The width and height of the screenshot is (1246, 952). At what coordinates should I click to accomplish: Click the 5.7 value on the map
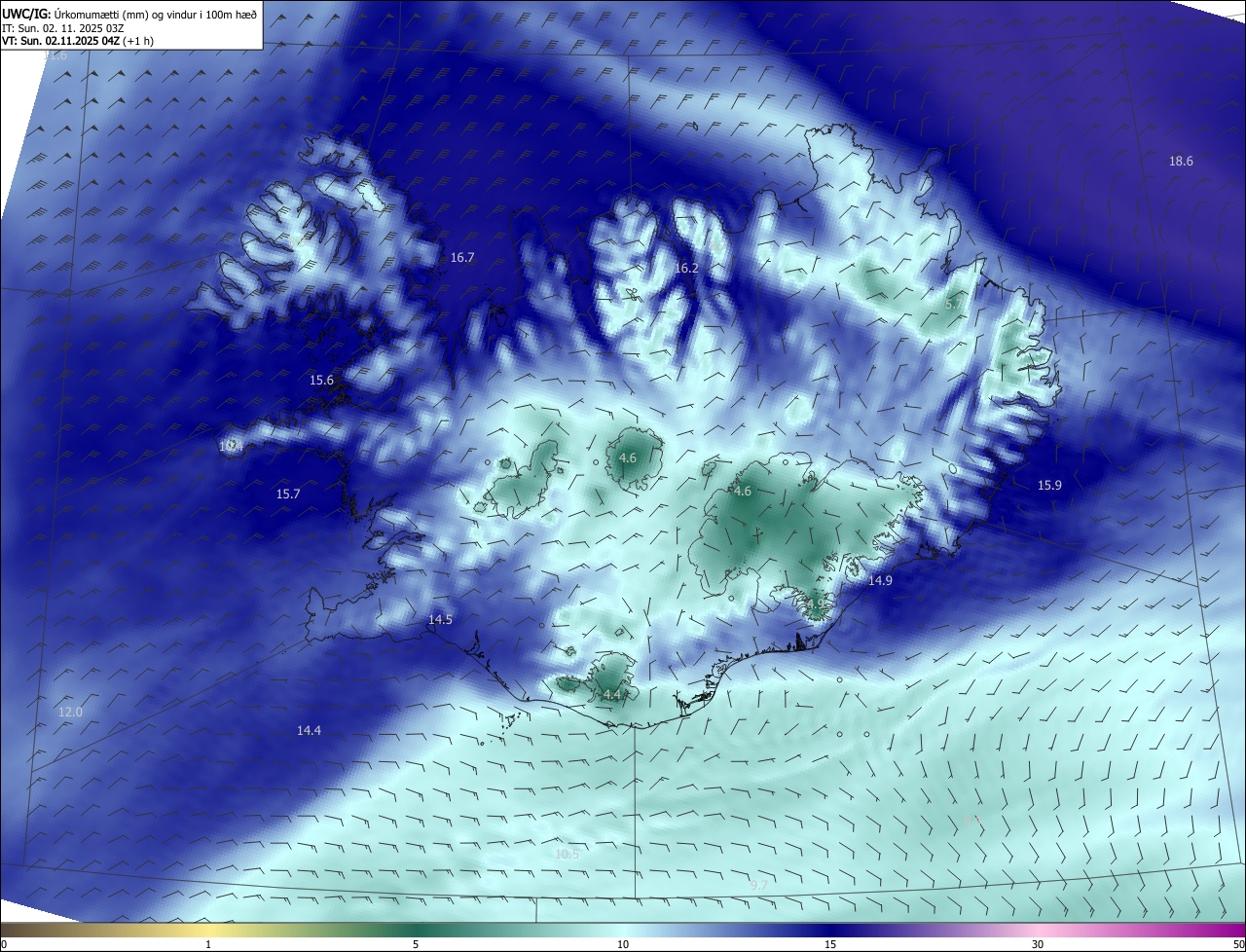click(x=954, y=305)
